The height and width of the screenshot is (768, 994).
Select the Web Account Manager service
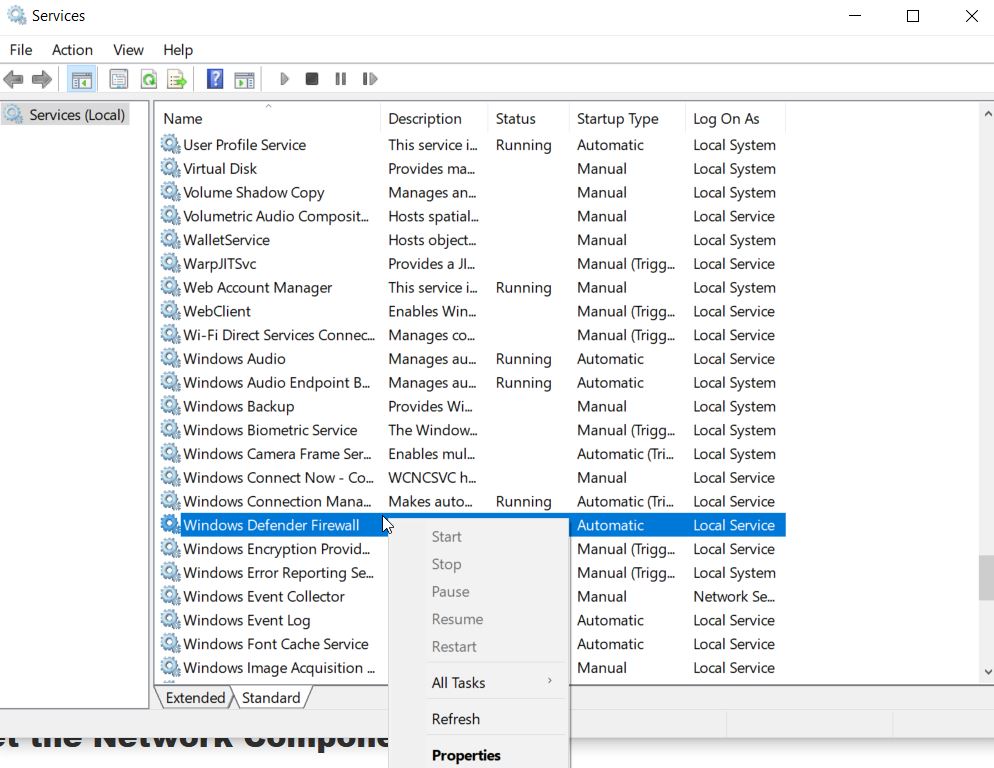coord(471,287)
